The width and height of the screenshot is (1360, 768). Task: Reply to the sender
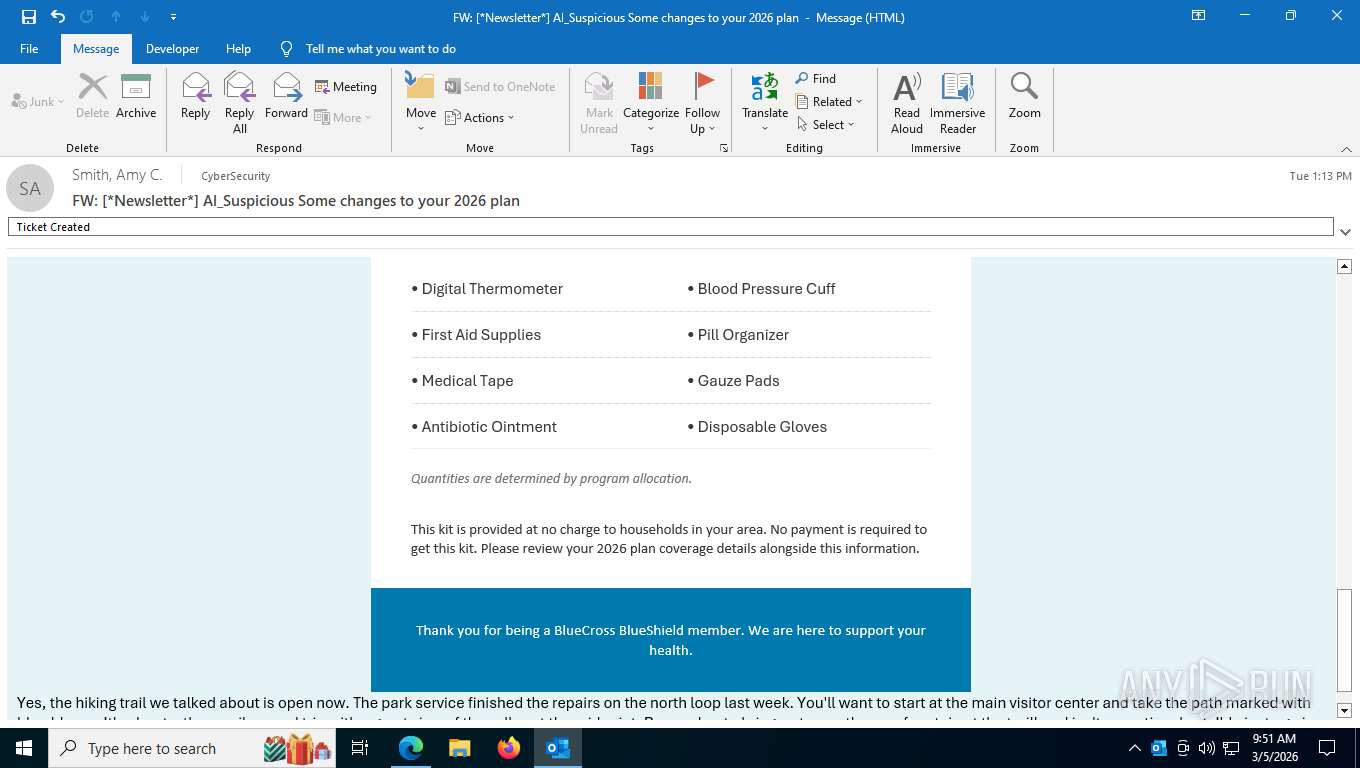[195, 97]
